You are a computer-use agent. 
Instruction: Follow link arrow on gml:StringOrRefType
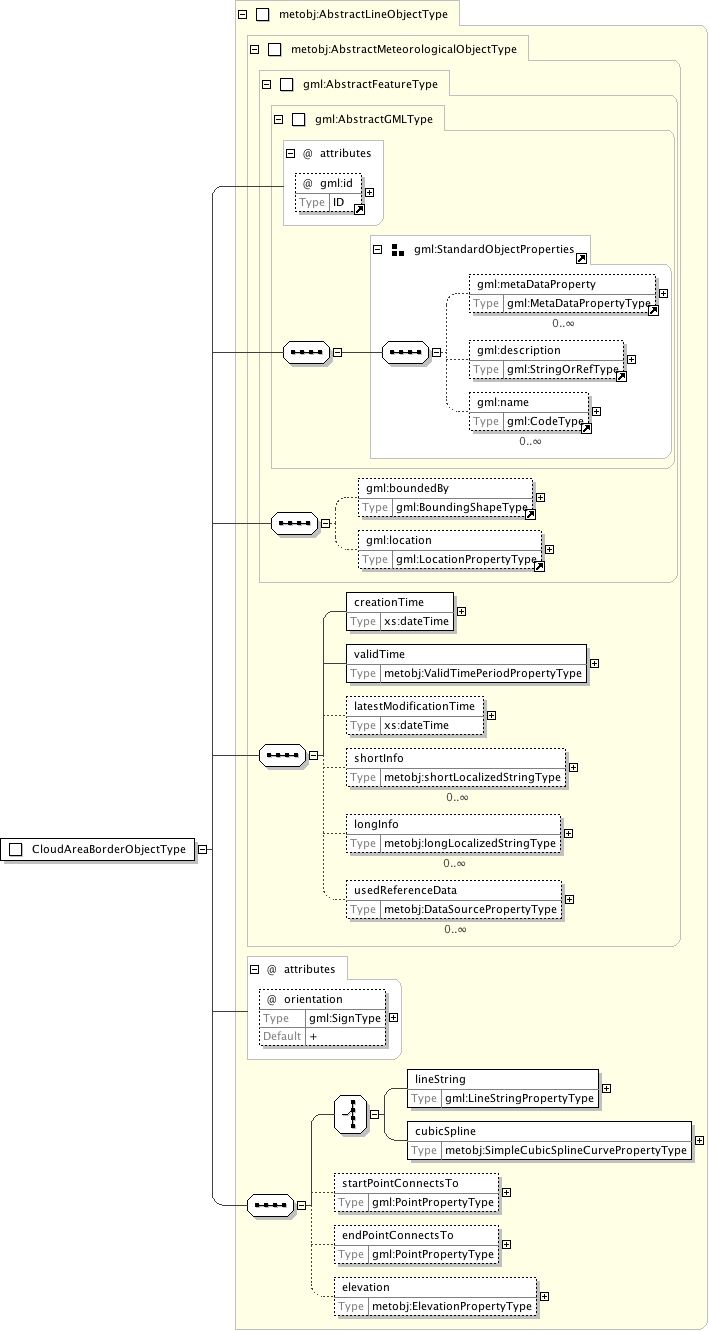click(621, 376)
